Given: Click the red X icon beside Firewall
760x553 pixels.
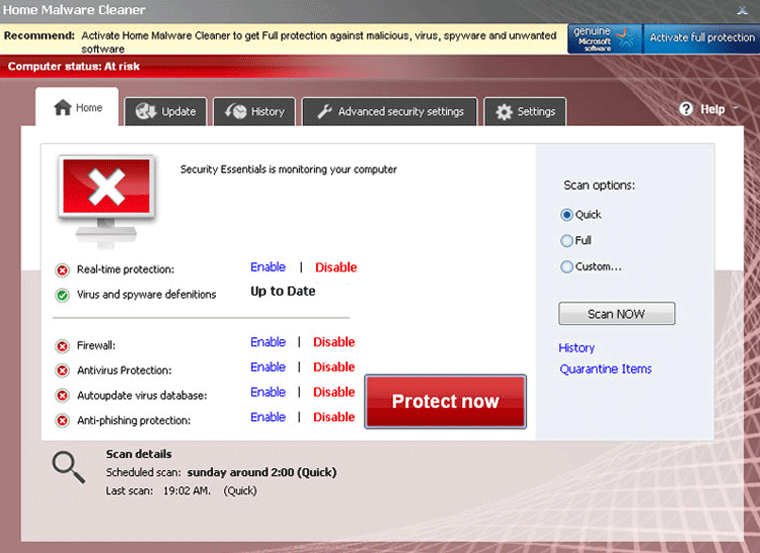Looking at the screenshot, I should click(62, 346).
